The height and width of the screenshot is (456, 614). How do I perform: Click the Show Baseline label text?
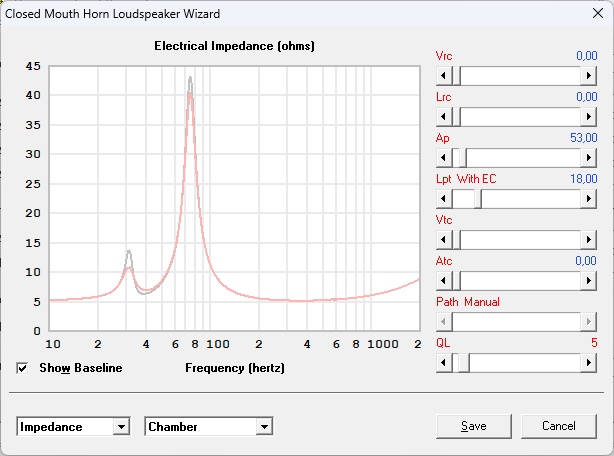pyautogui.click(x=81, y=368)
